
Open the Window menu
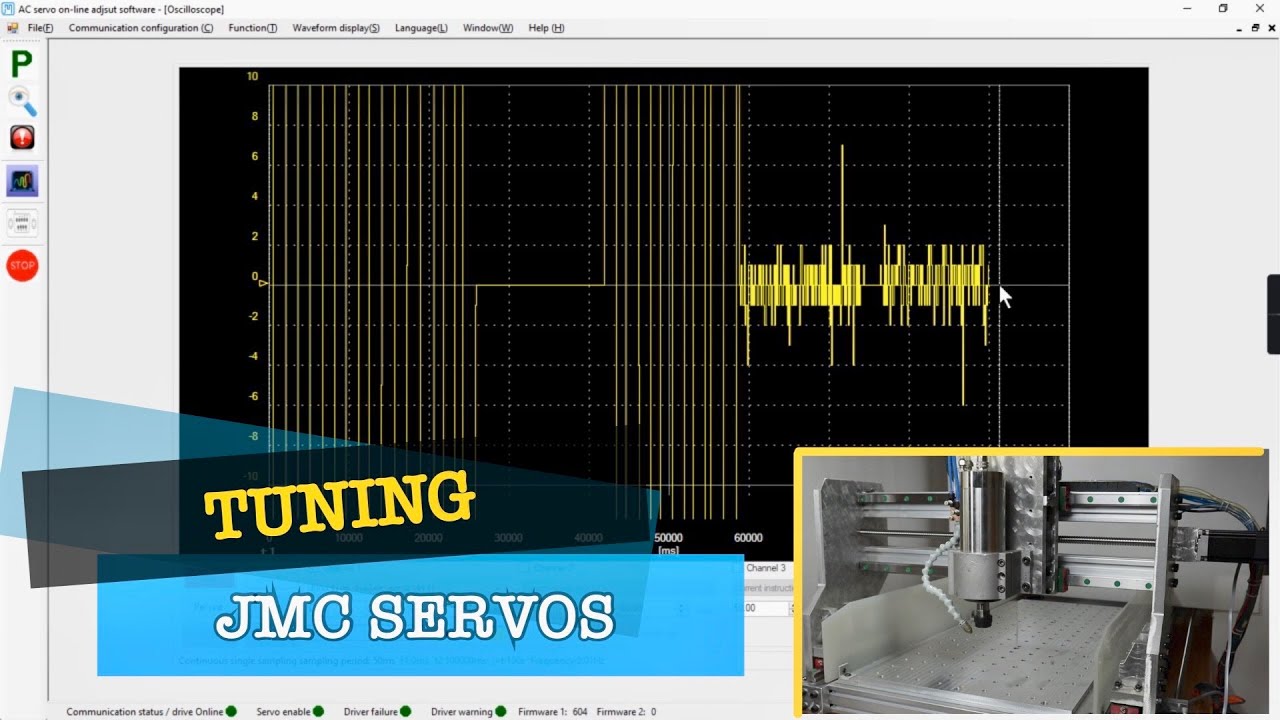point(488,28)
